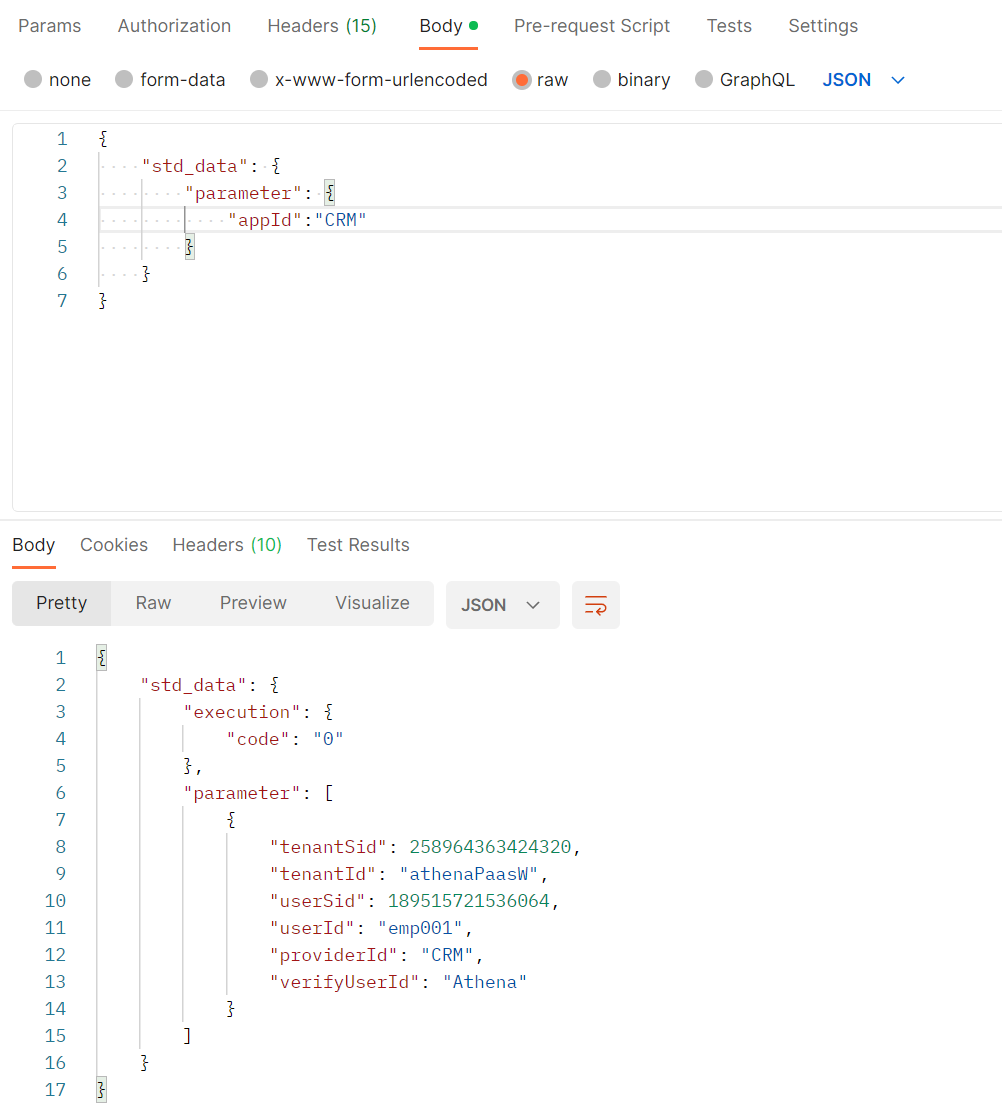Open the request Headers (15) tab

322,26
